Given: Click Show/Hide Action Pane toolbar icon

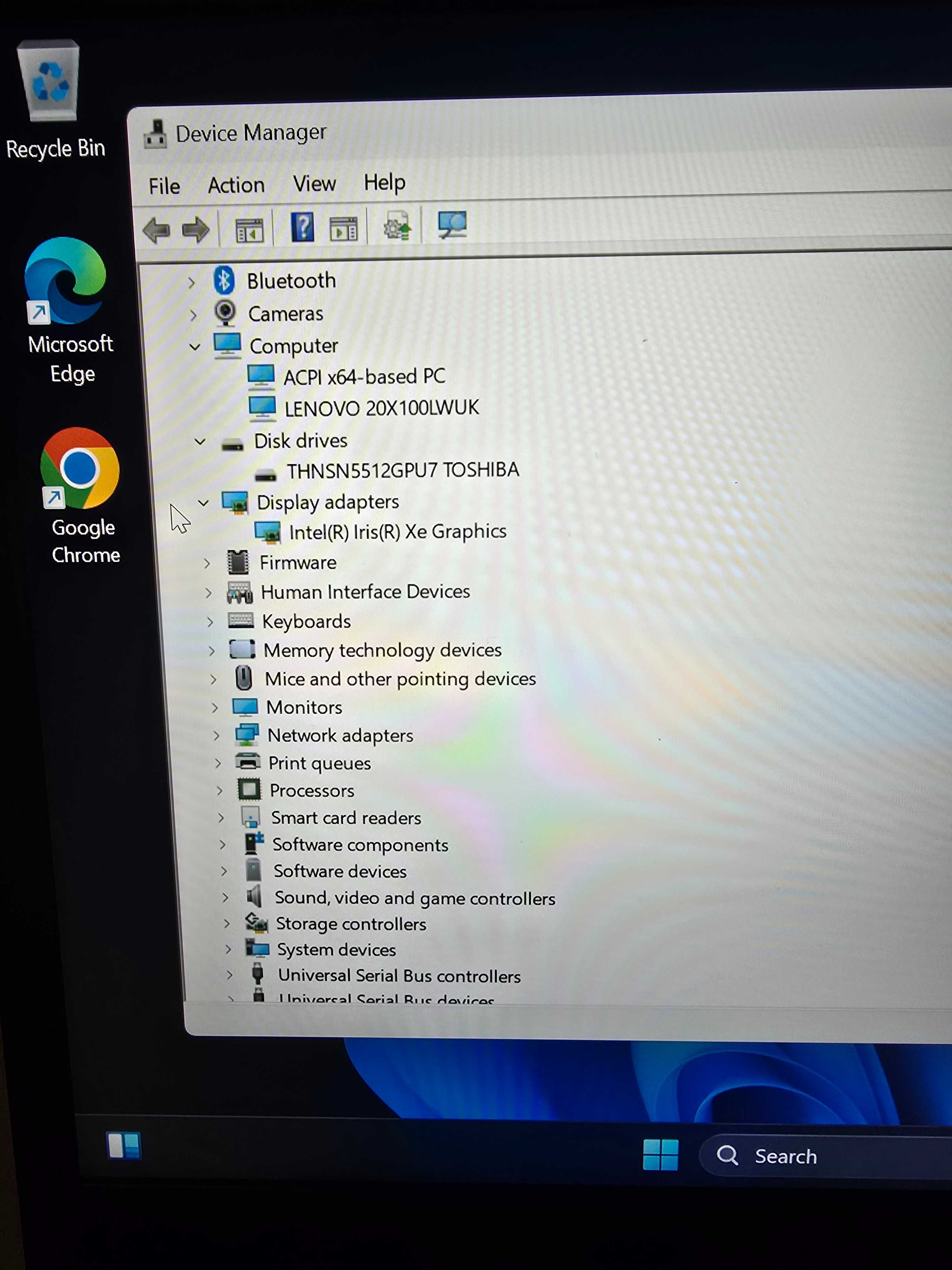Looking at the screenshot, I should (344, 229).
